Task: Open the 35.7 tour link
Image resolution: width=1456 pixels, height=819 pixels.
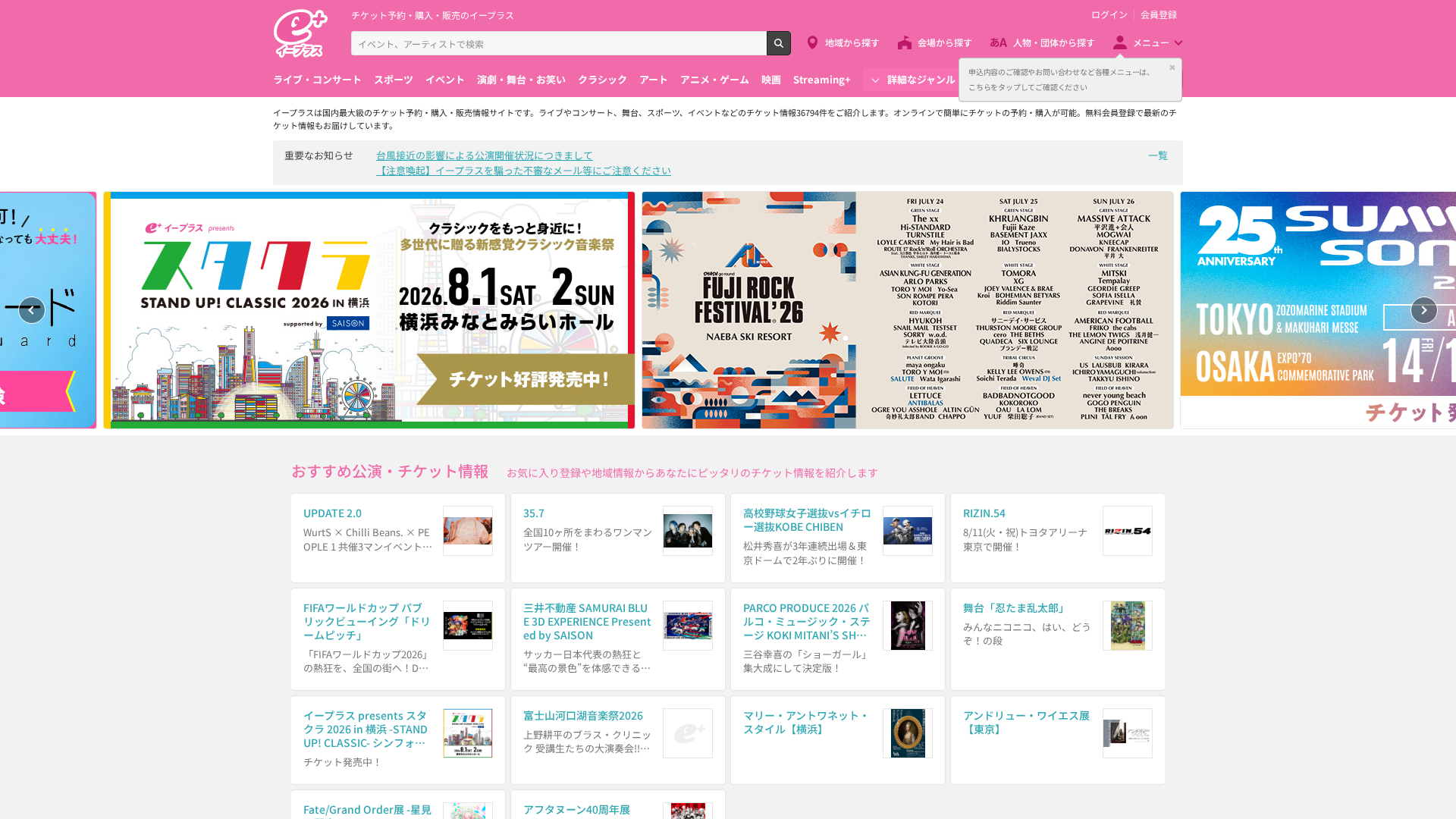Action: pyautogui.click(x=534, y=513)
